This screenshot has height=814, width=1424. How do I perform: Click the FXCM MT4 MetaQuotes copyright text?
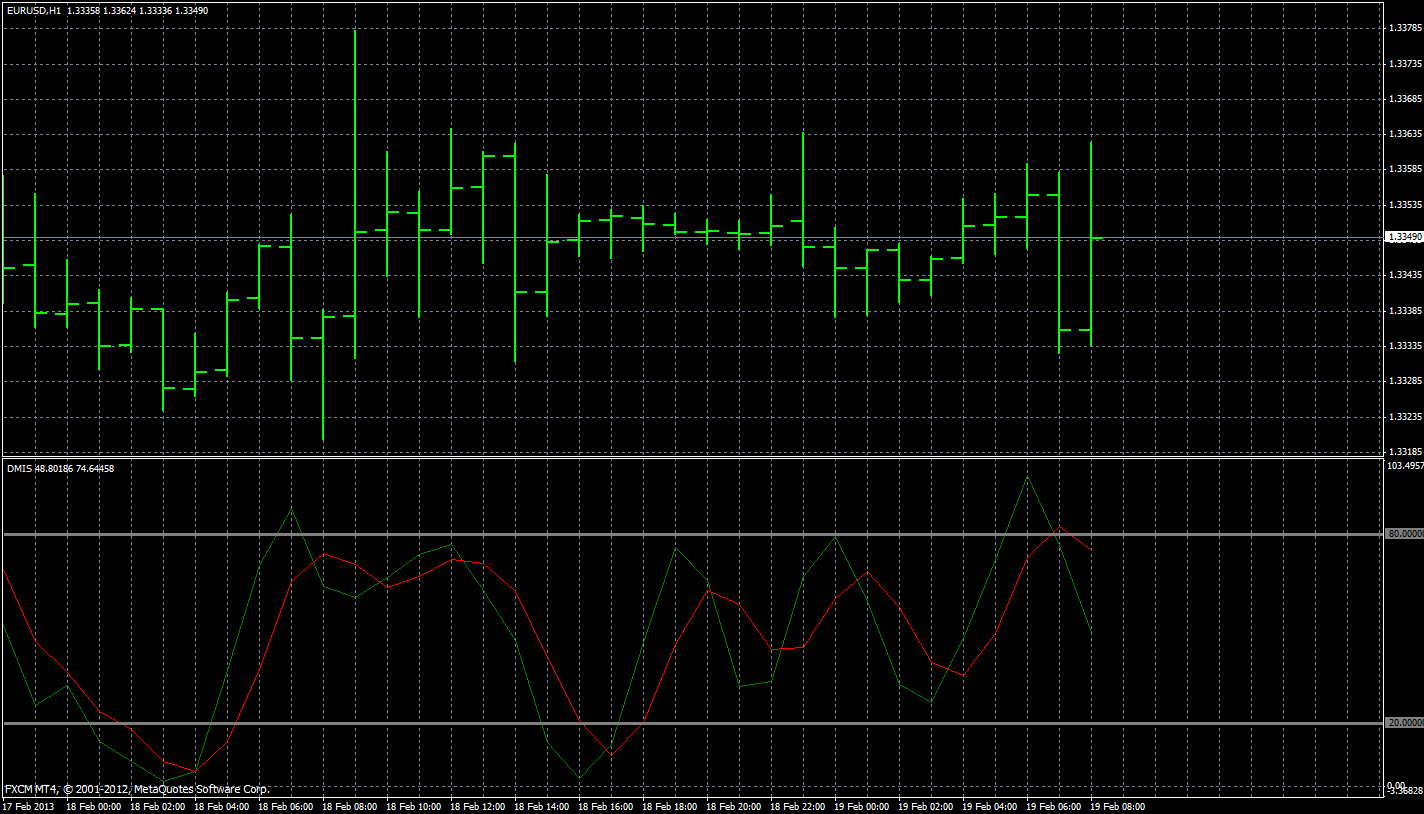tap(137, 789)
